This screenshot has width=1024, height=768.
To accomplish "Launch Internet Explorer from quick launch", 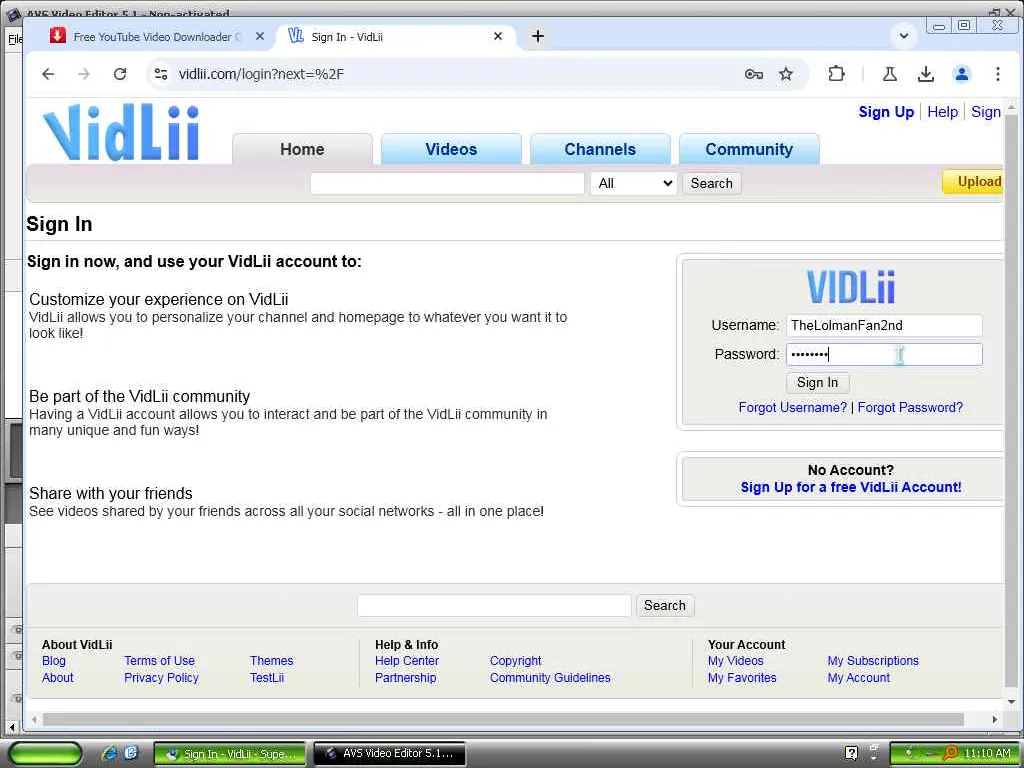I will point(109,753).
